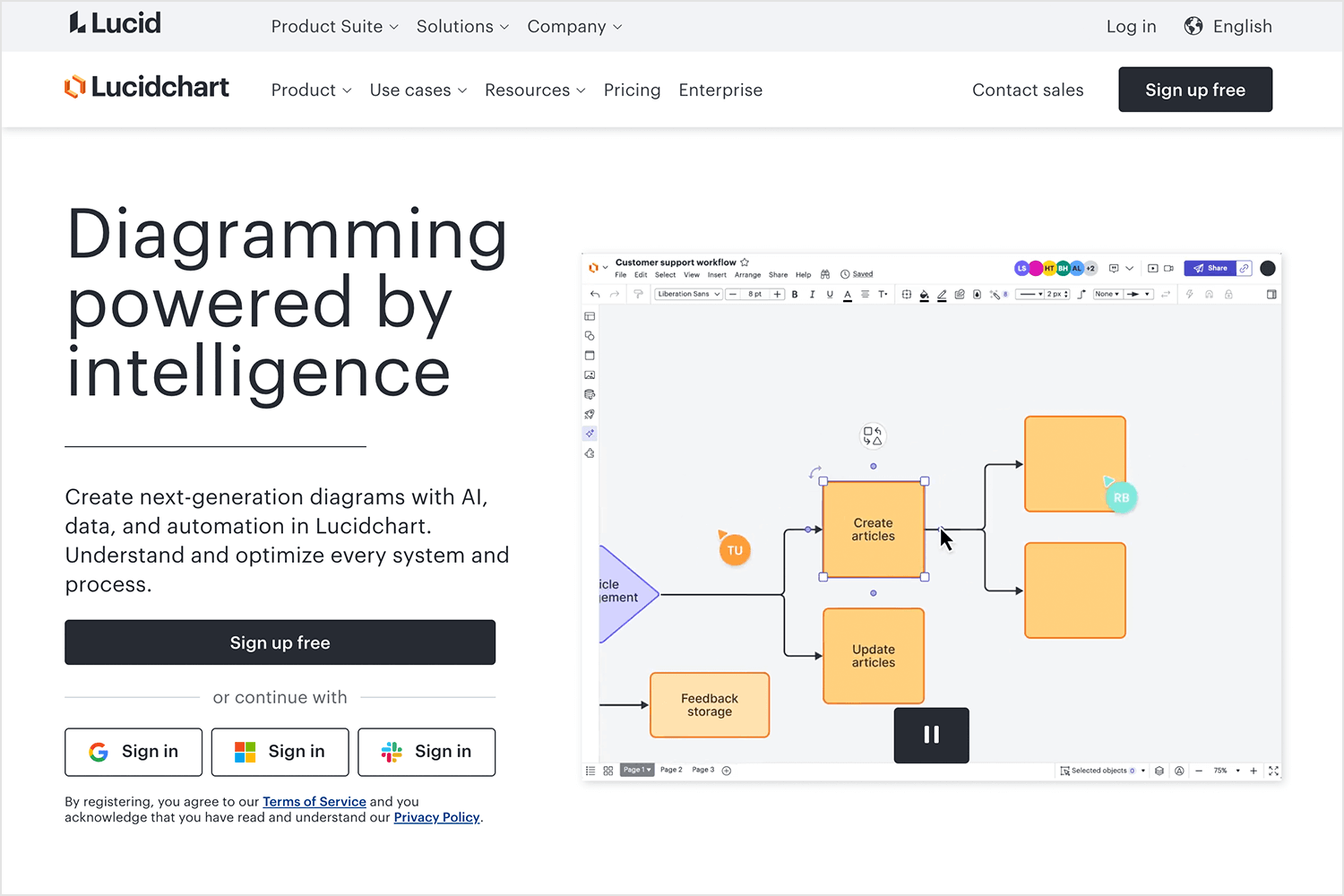Toggle the right panel icon

[1271, 294]
